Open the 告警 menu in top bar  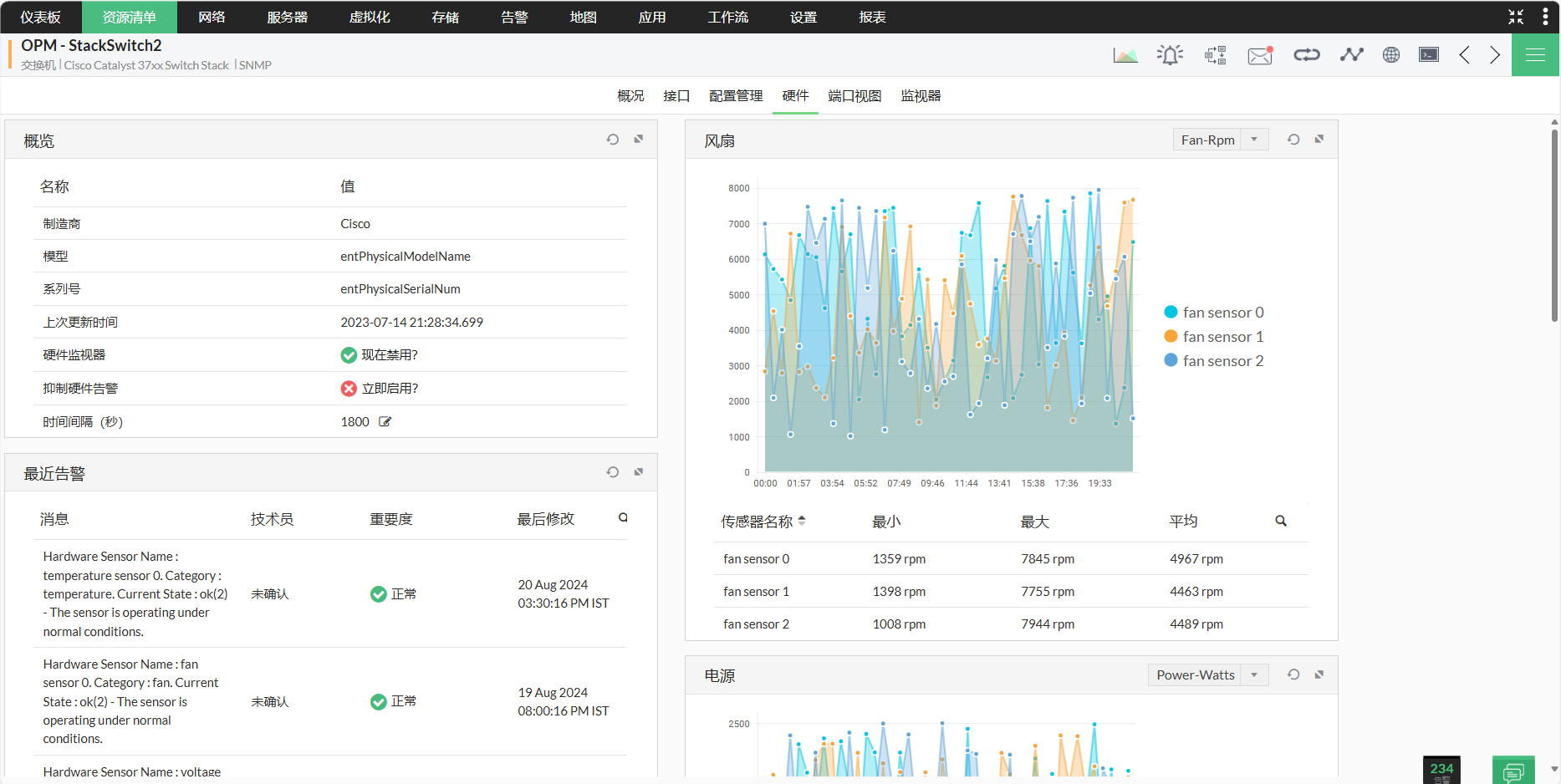pyautogui.click(x=514, y=17)
